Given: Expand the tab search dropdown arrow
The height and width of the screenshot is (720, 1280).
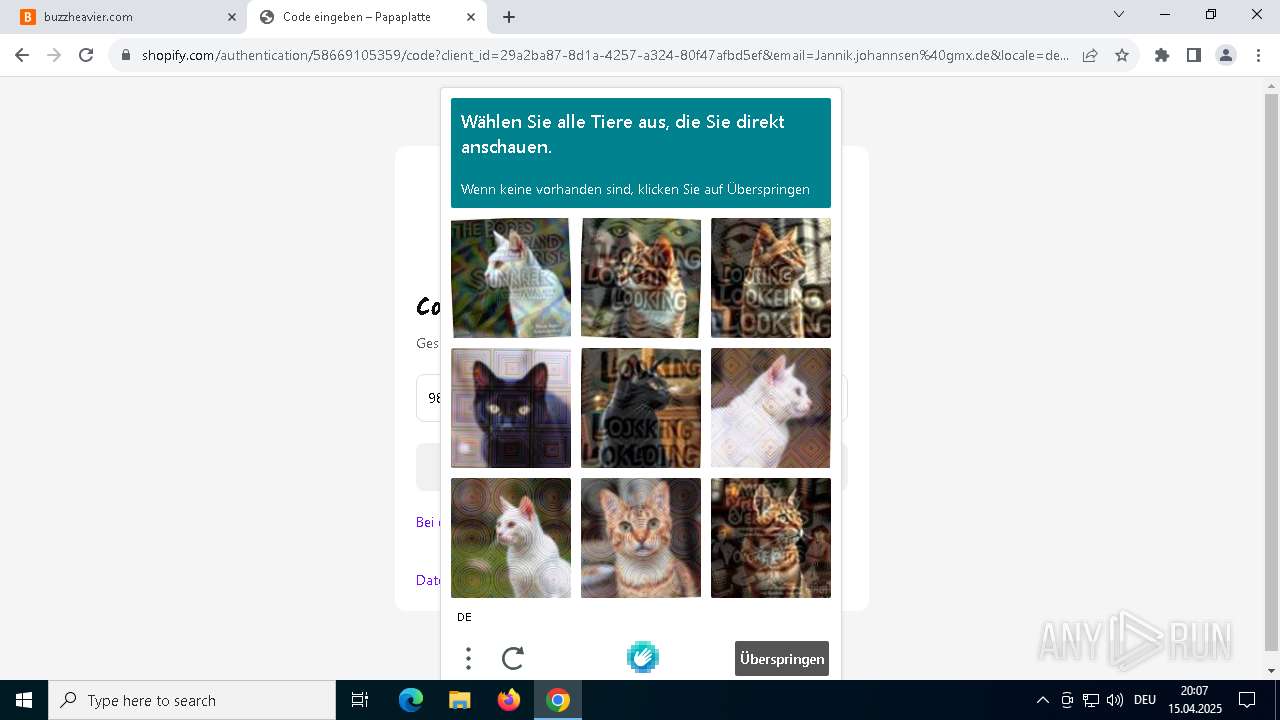Looking at the screenshot, I should click(1119, 15).
